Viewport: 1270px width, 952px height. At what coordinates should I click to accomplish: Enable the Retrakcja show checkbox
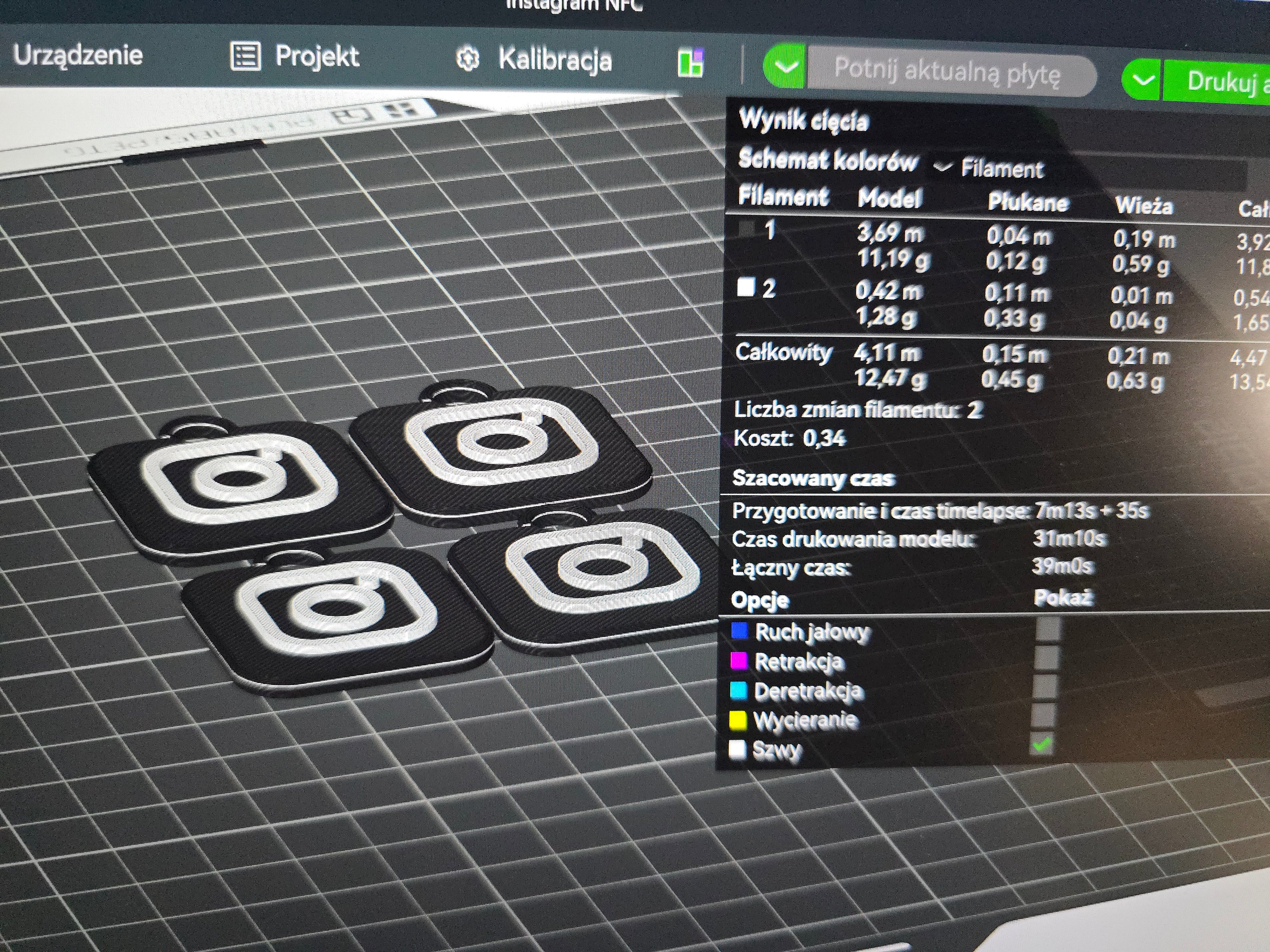[x=1047, y=657]
